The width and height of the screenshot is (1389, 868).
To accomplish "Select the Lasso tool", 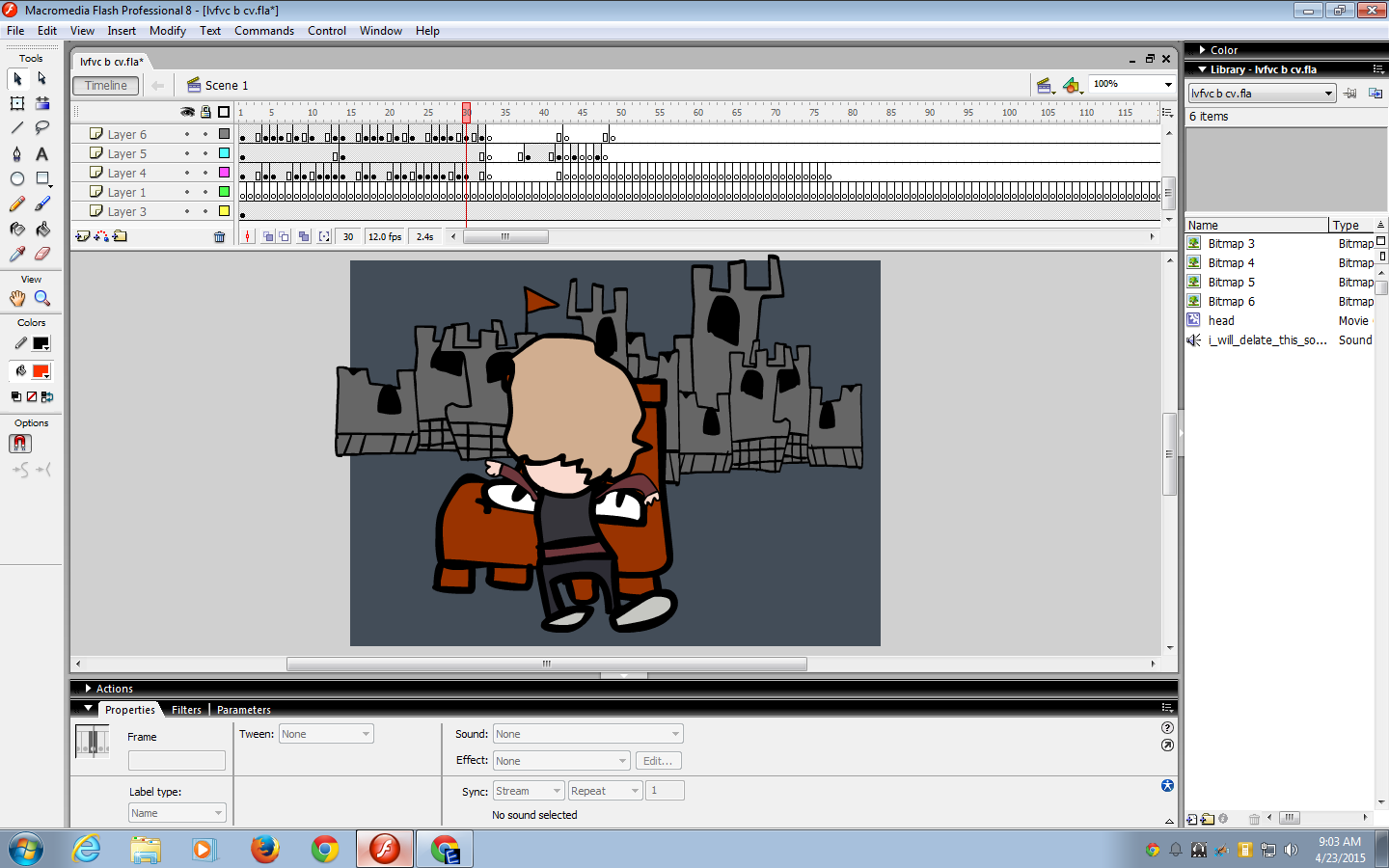I will [x=42, y=128].
